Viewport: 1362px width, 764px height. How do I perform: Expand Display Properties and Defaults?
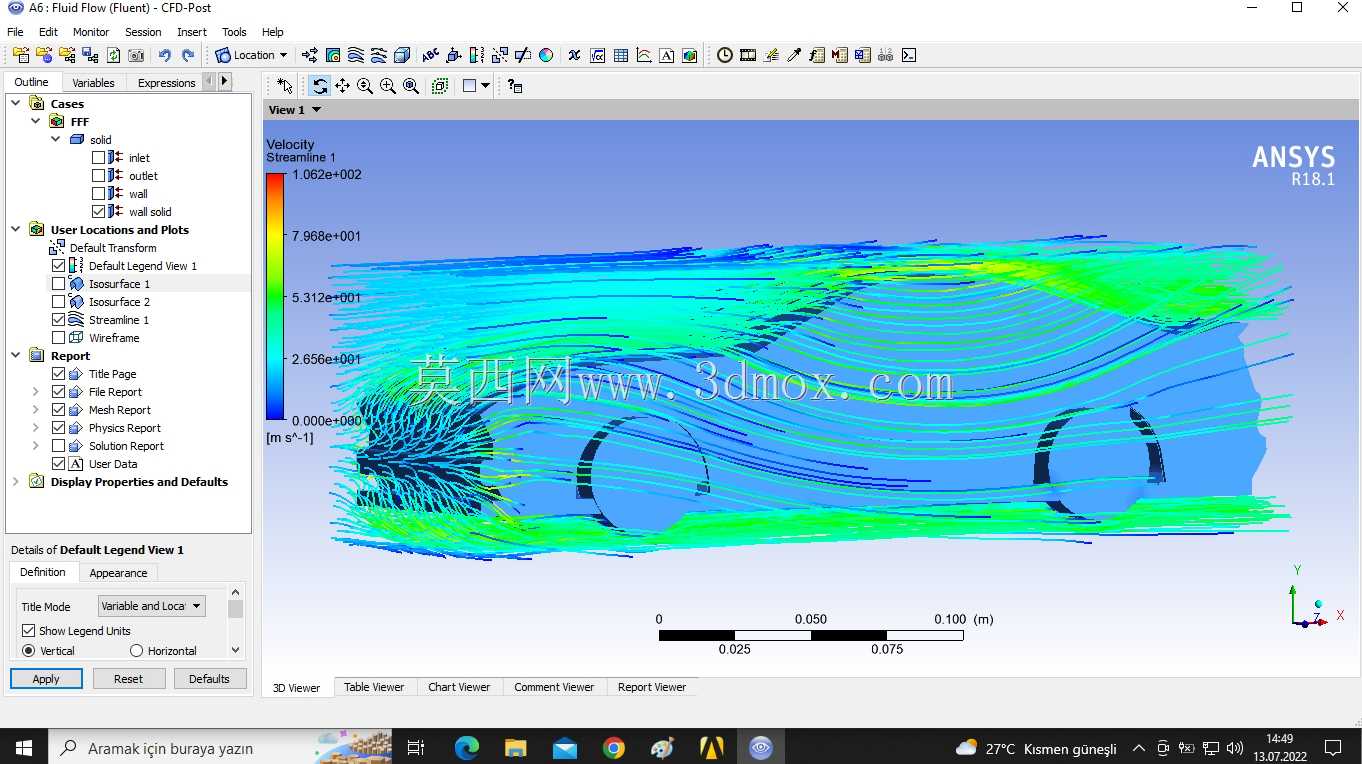[16, 481]
